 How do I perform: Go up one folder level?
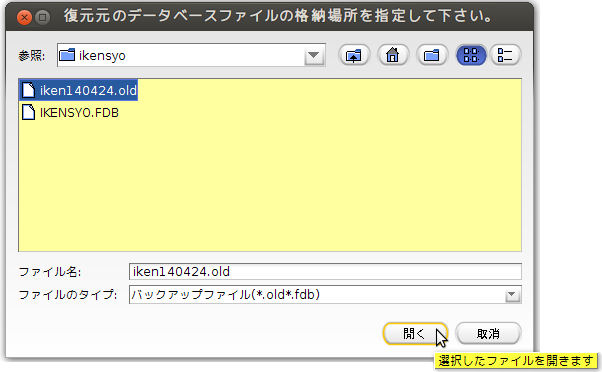click(354, 55)
